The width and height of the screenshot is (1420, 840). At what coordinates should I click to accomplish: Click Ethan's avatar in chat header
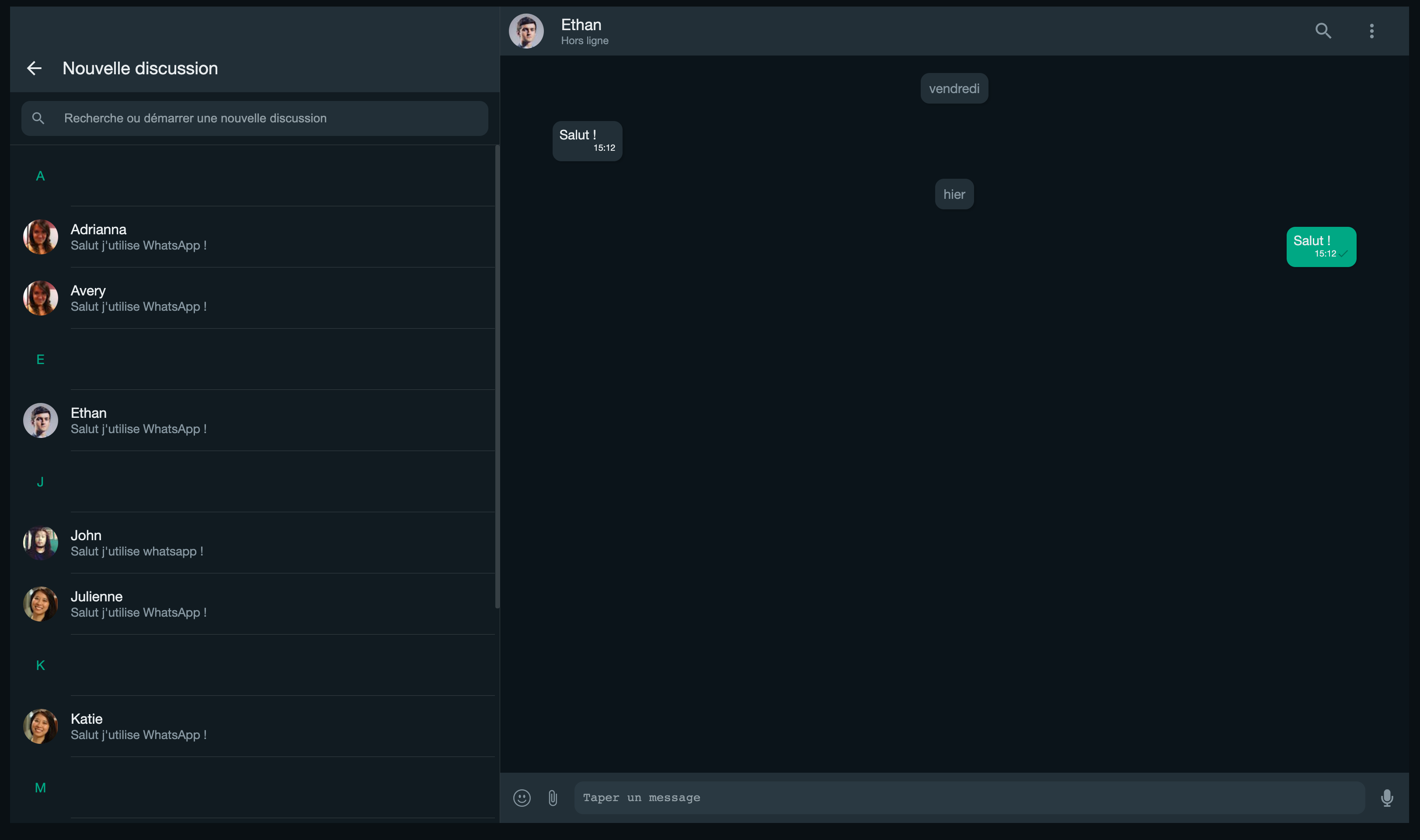click(526, 31)
